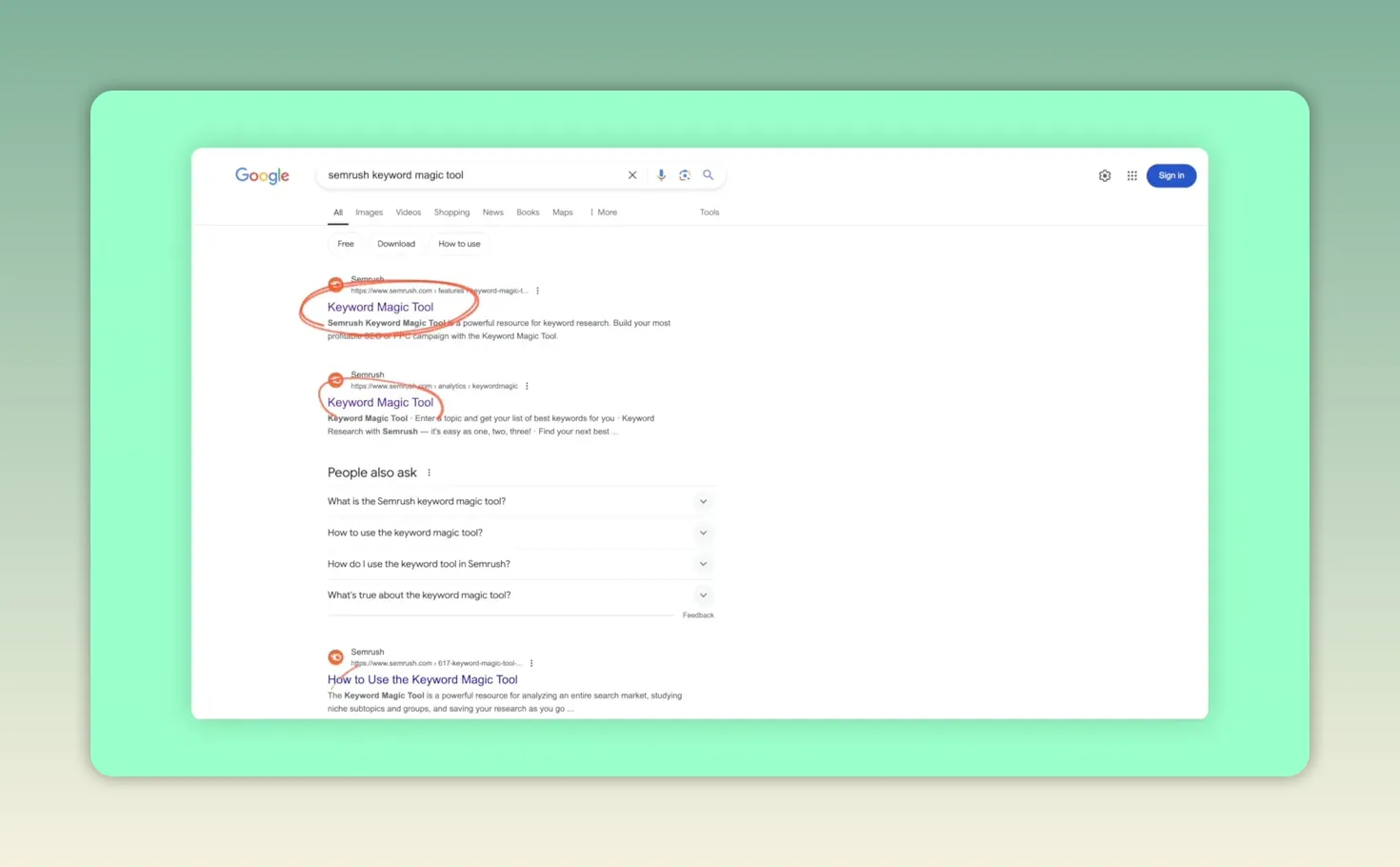This screenshot has height=867, width=1400.
Task: Apply the Free filter chip
Action: coord(346,244)
